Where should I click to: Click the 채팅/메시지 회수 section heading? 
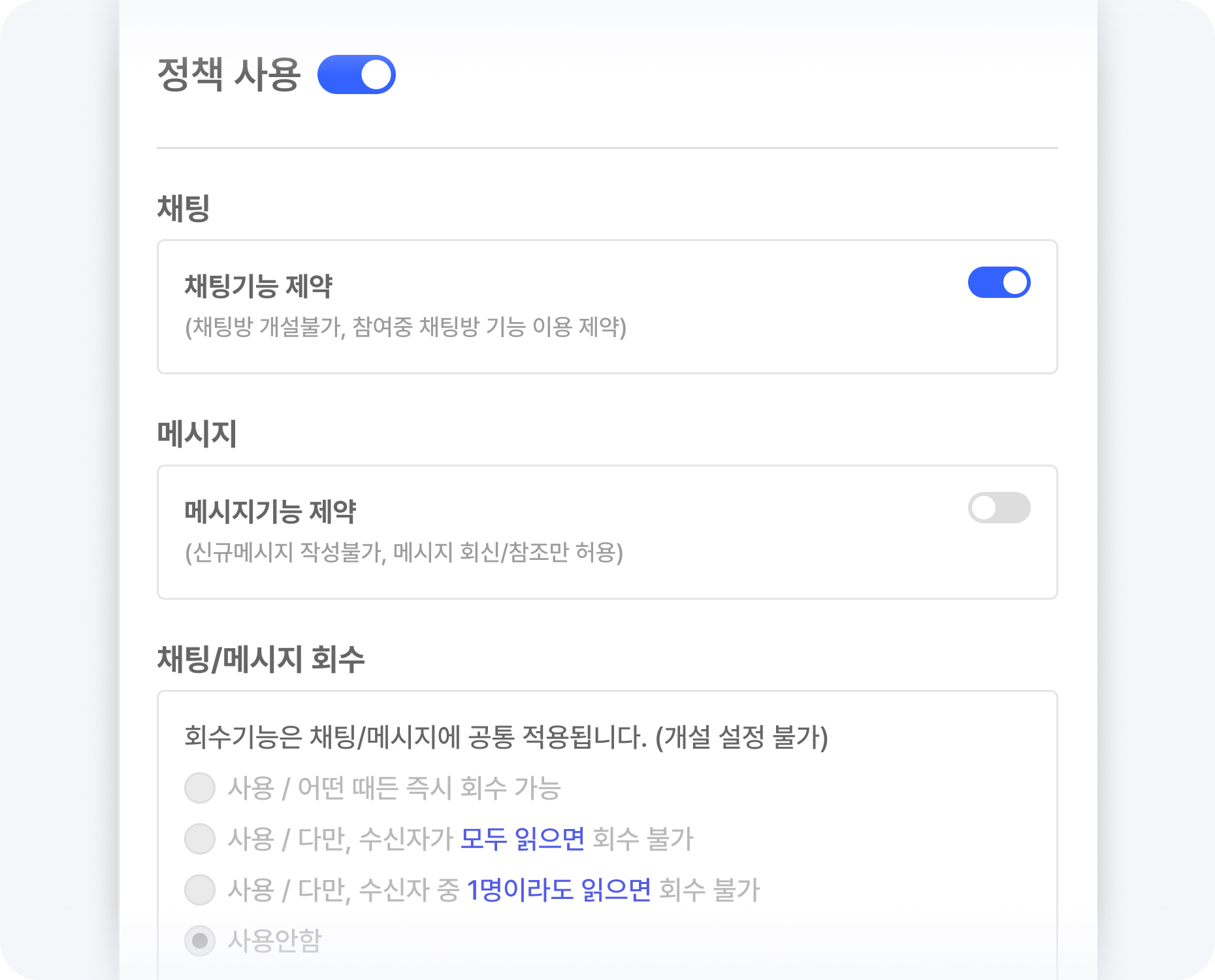click(x=261, y=659)
